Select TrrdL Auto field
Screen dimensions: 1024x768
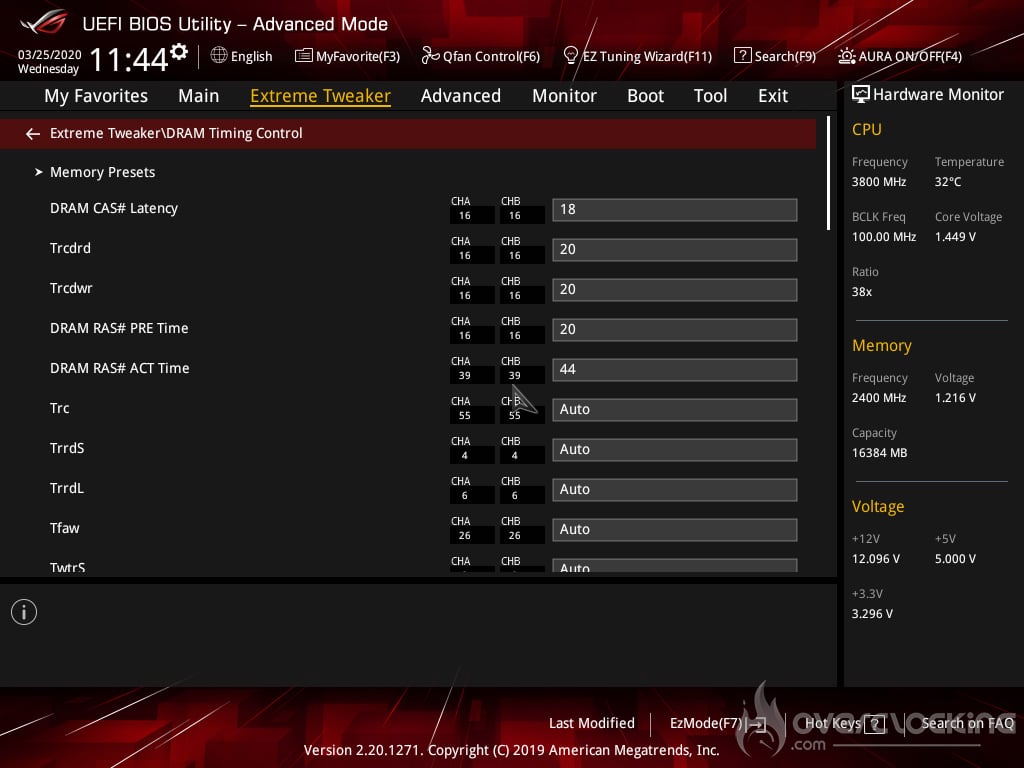(675, 489)
